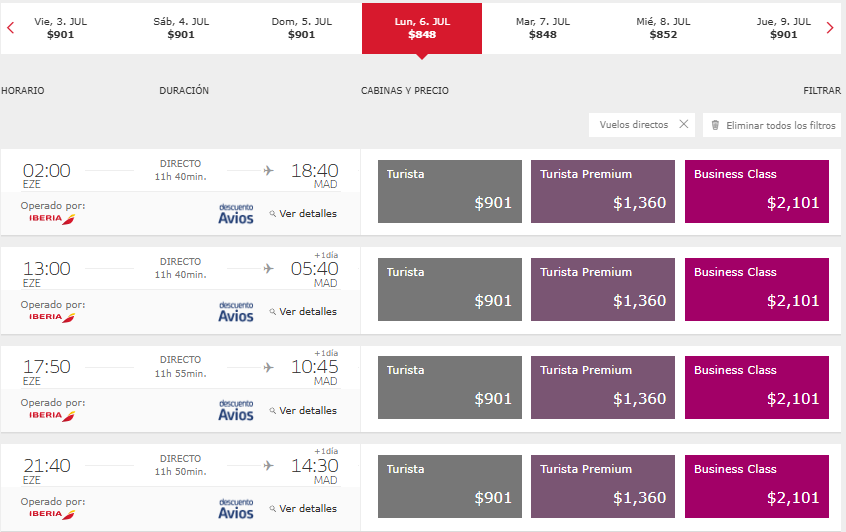Click the magnifier icon on the 17:50 flight
The height and width of the screenshot is (532, 846).
272,411
